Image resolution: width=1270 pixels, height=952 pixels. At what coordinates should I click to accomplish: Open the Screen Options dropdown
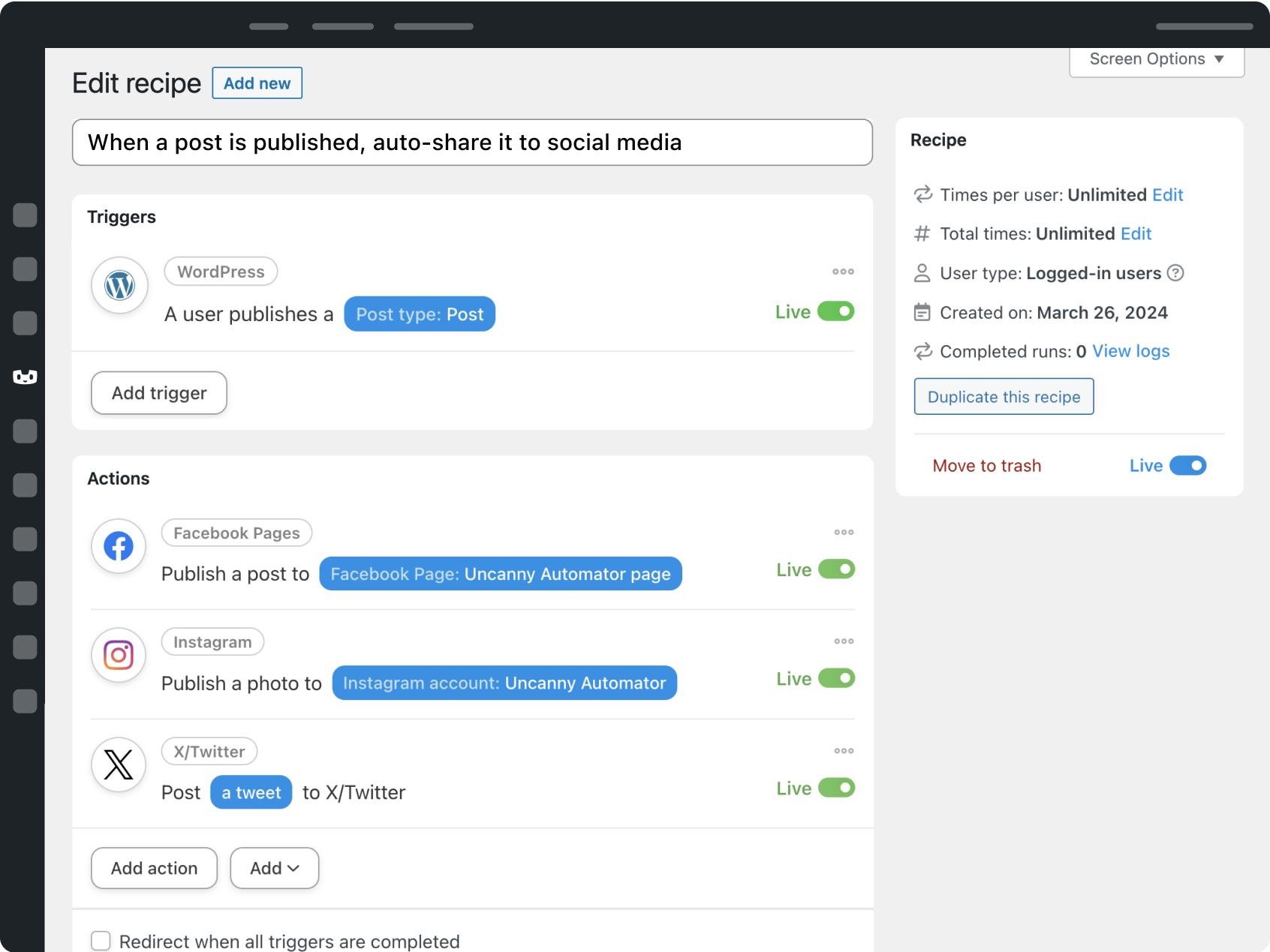pyautogui.click(x=1155, y=59)
